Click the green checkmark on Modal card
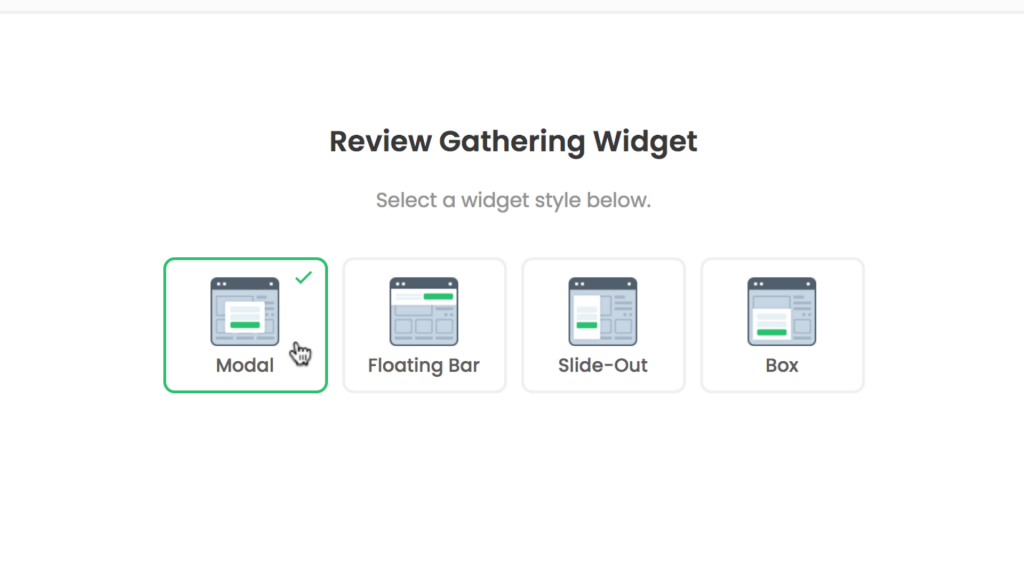Viewport: 1024px width, 576px height. pyautogui.click(x=304, y=277)
